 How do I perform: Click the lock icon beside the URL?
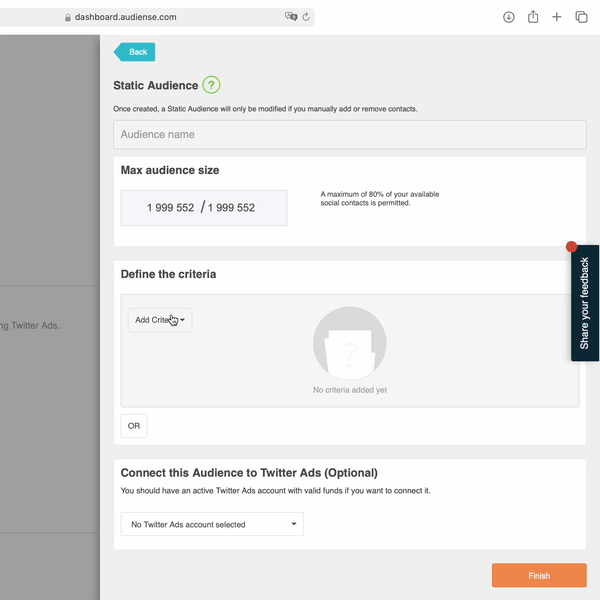pyautogui.click(x=68, y=18)
